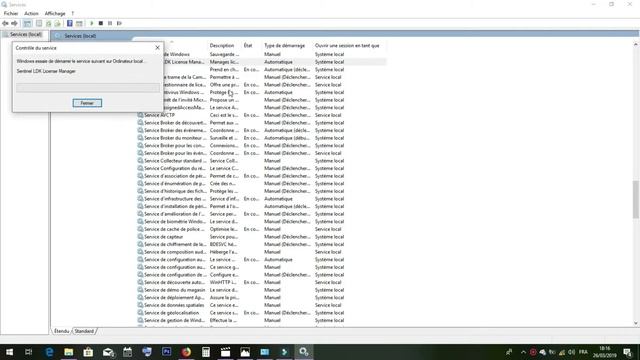
Task: Toggle the console tree toolbar icon
Action: (27, 23)
